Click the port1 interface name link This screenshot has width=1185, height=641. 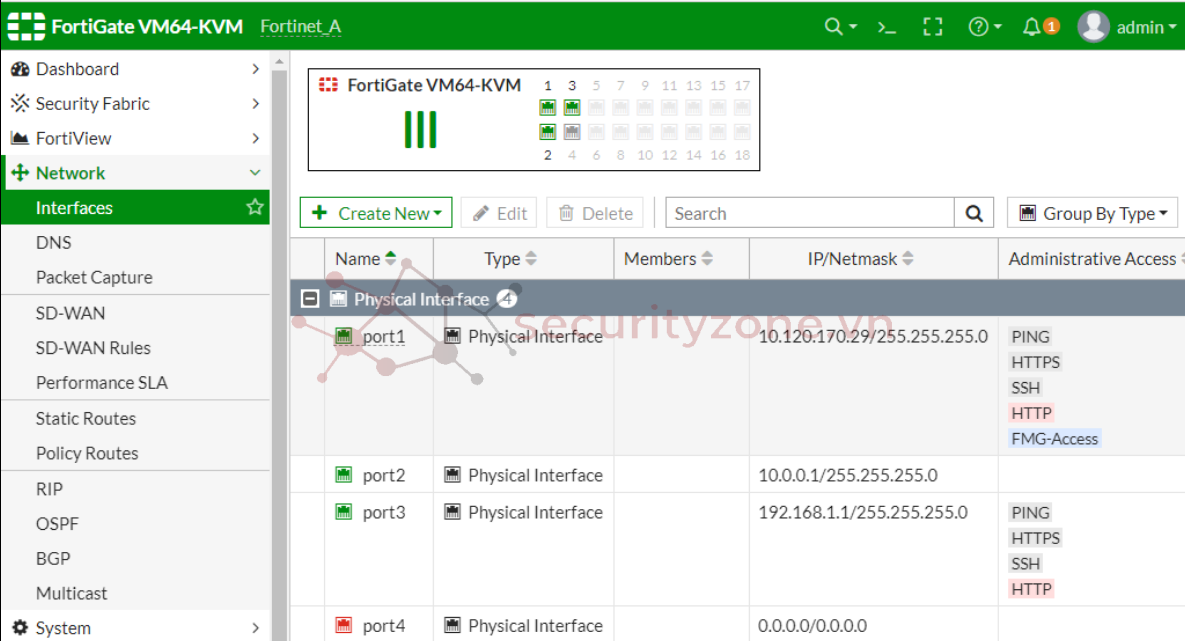click(x=384, y=336)
